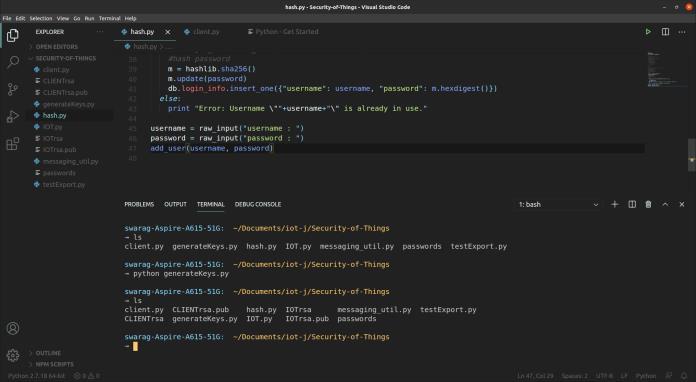This screenshot has height=382, width=696.
Task: Open the Source Control view
Action: click(x=12, y=89)
